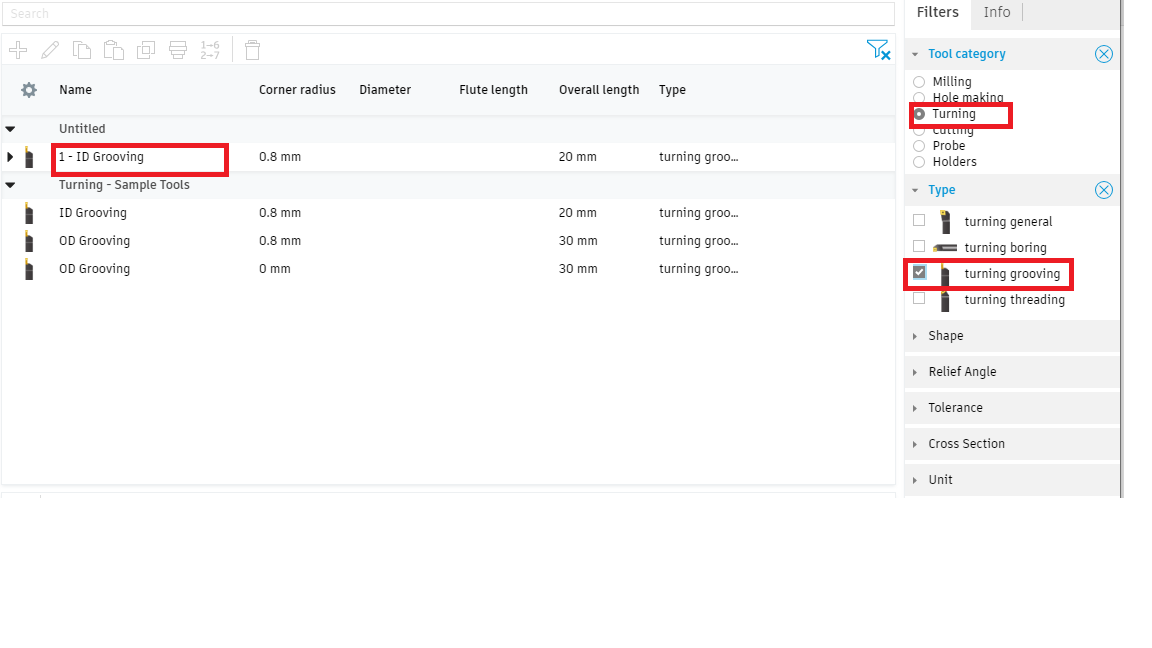Click the plus icon to add a new tool
1152x648 pixels.
[x=18, y=50]
